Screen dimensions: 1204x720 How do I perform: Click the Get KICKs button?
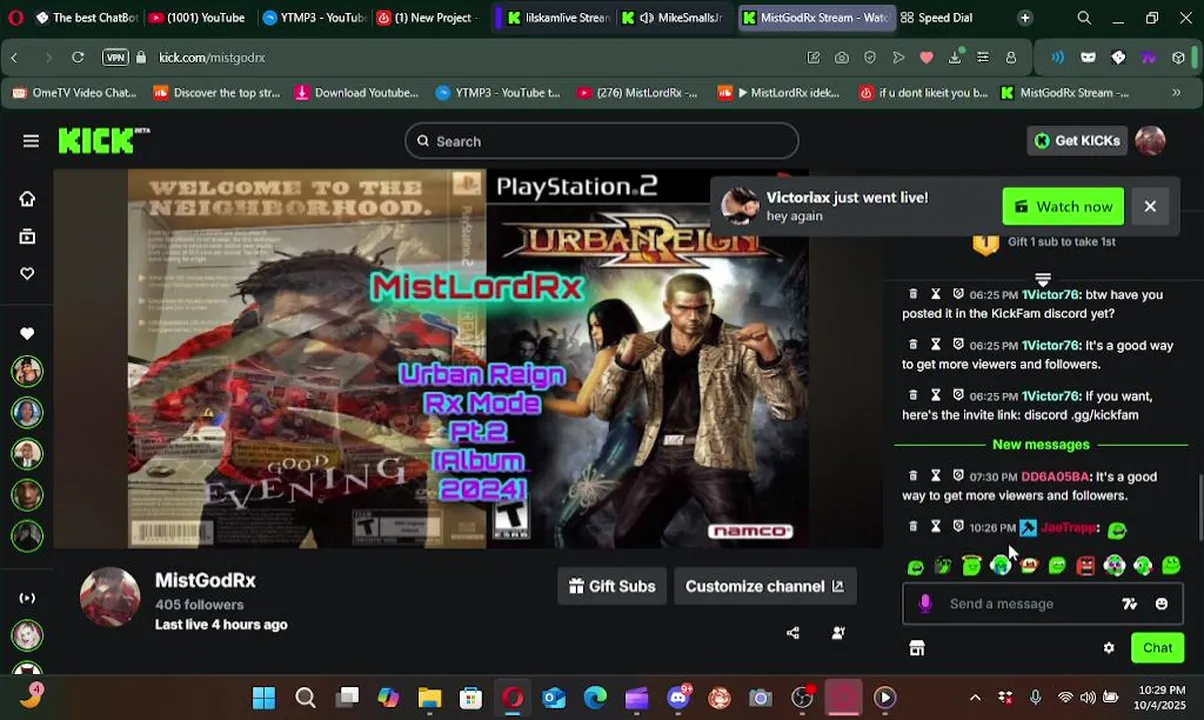(x=1077, y=141)
